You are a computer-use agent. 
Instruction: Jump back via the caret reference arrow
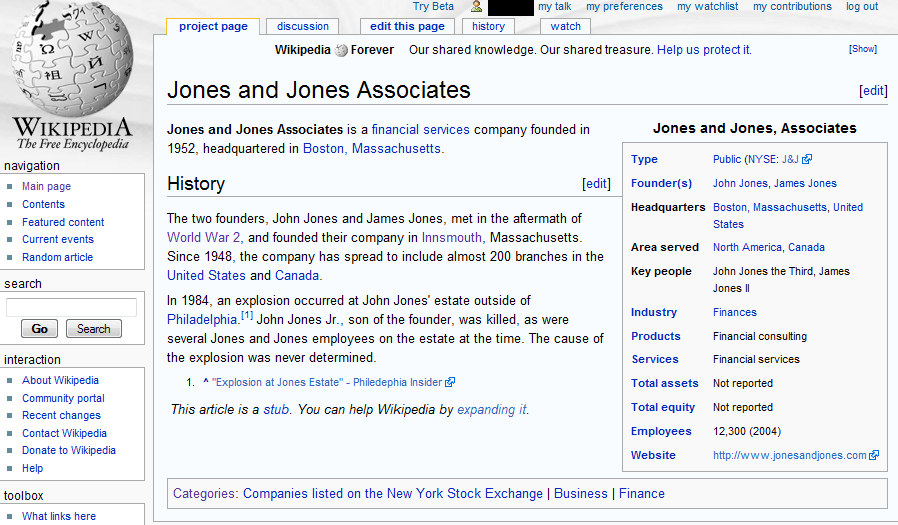coord(205,382)
